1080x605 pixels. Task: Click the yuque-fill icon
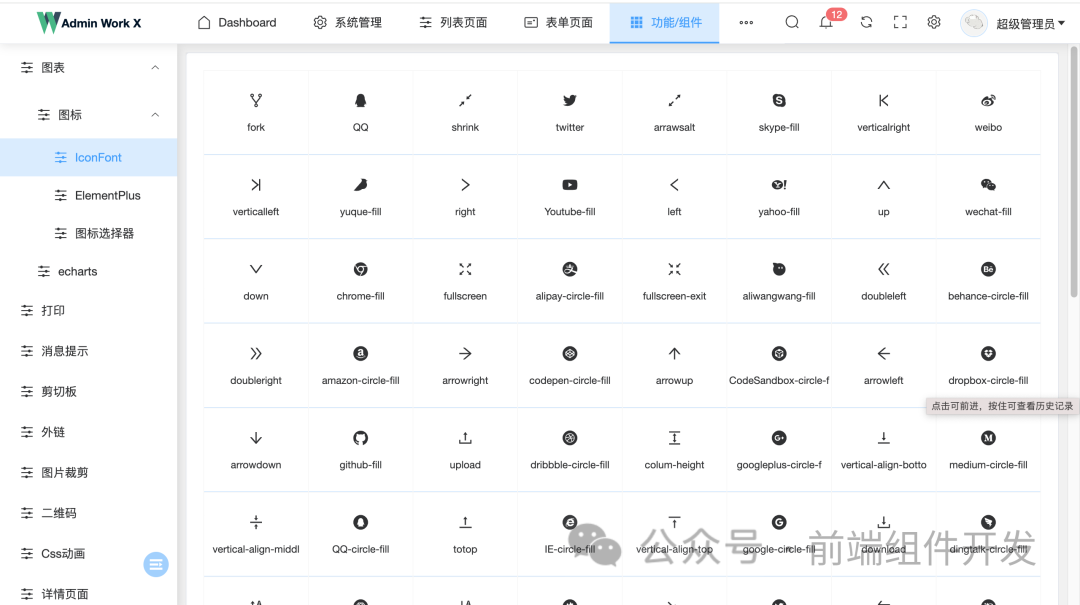coord(360,185)
